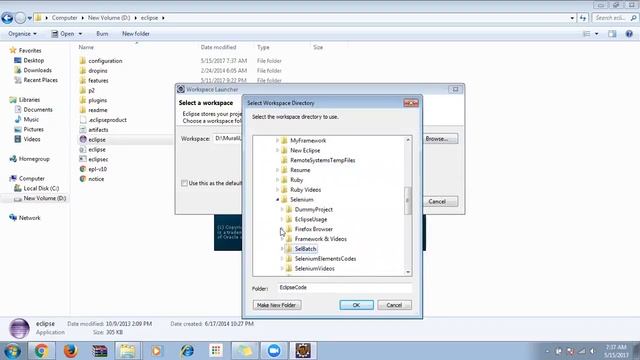Select the configuration folder icon
Image resolution: width=640 pixels, height=360 pixels.
click(x=83, y=61)
